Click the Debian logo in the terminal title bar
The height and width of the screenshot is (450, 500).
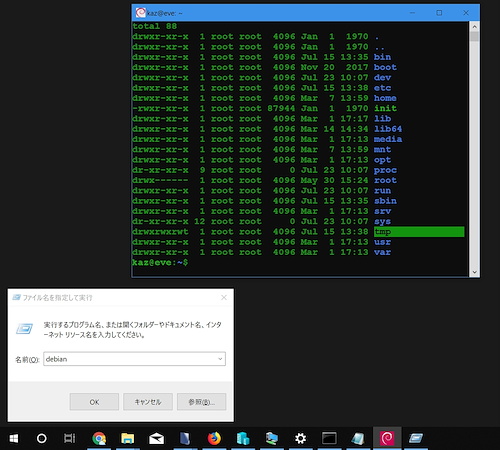(x=140, y=13)
